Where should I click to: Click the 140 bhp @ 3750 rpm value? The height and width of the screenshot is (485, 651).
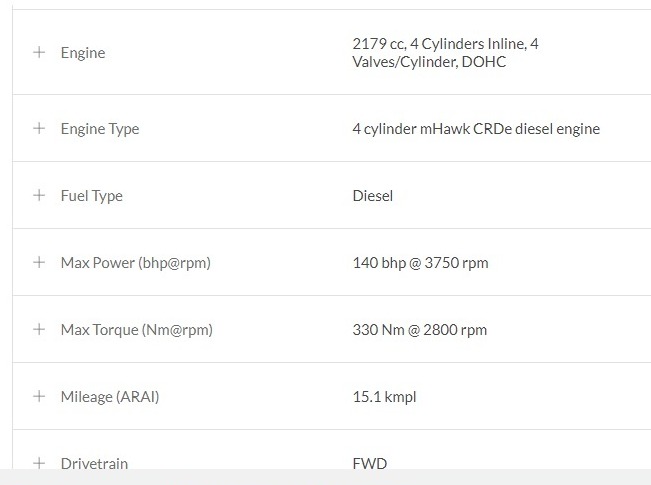click(421, 263)
